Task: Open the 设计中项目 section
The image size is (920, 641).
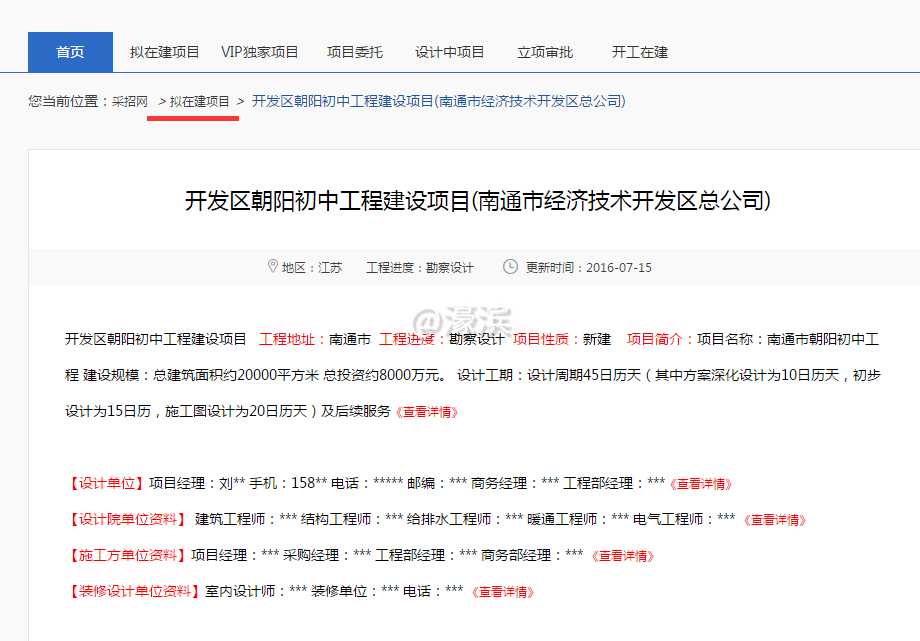Action: click(449, 52)
